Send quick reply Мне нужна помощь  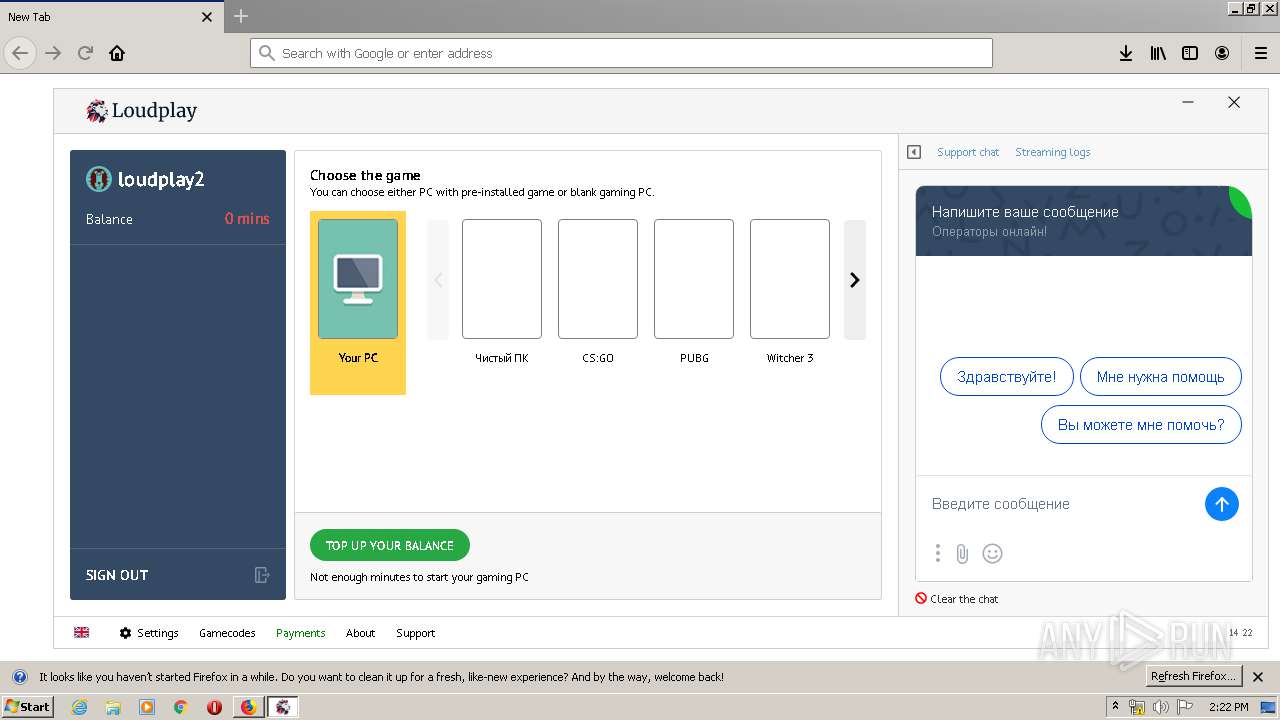pyautogui.click(x=1161, y=377)
